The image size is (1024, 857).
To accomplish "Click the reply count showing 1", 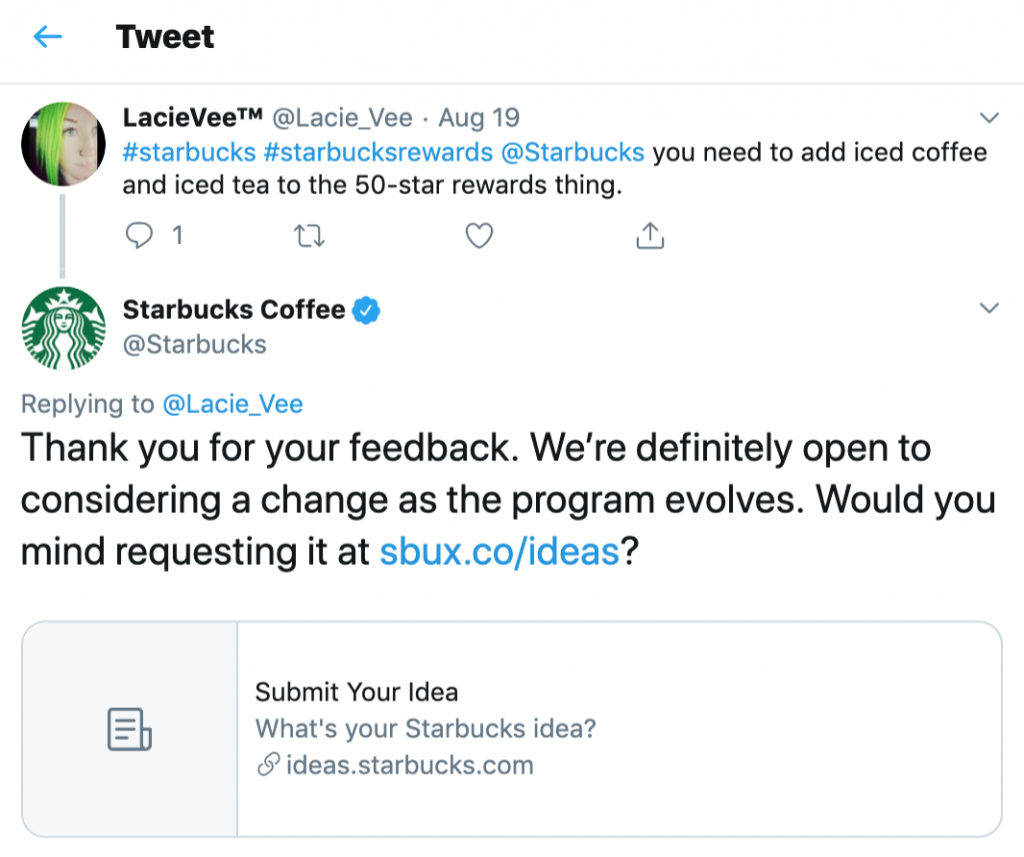I will pos(177,235).
